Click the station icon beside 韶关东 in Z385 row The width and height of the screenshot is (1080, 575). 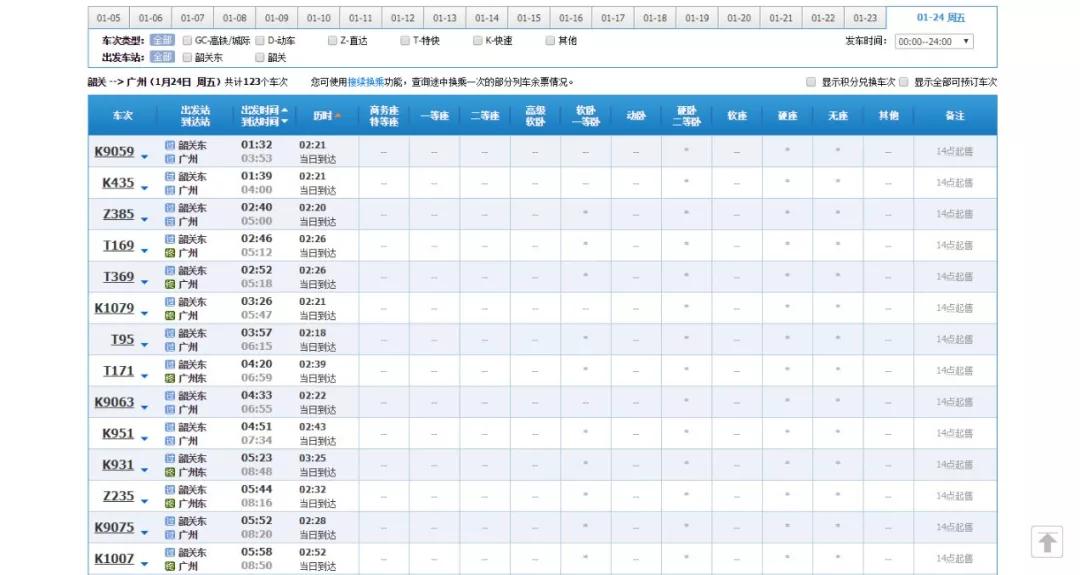pos(169,208)
